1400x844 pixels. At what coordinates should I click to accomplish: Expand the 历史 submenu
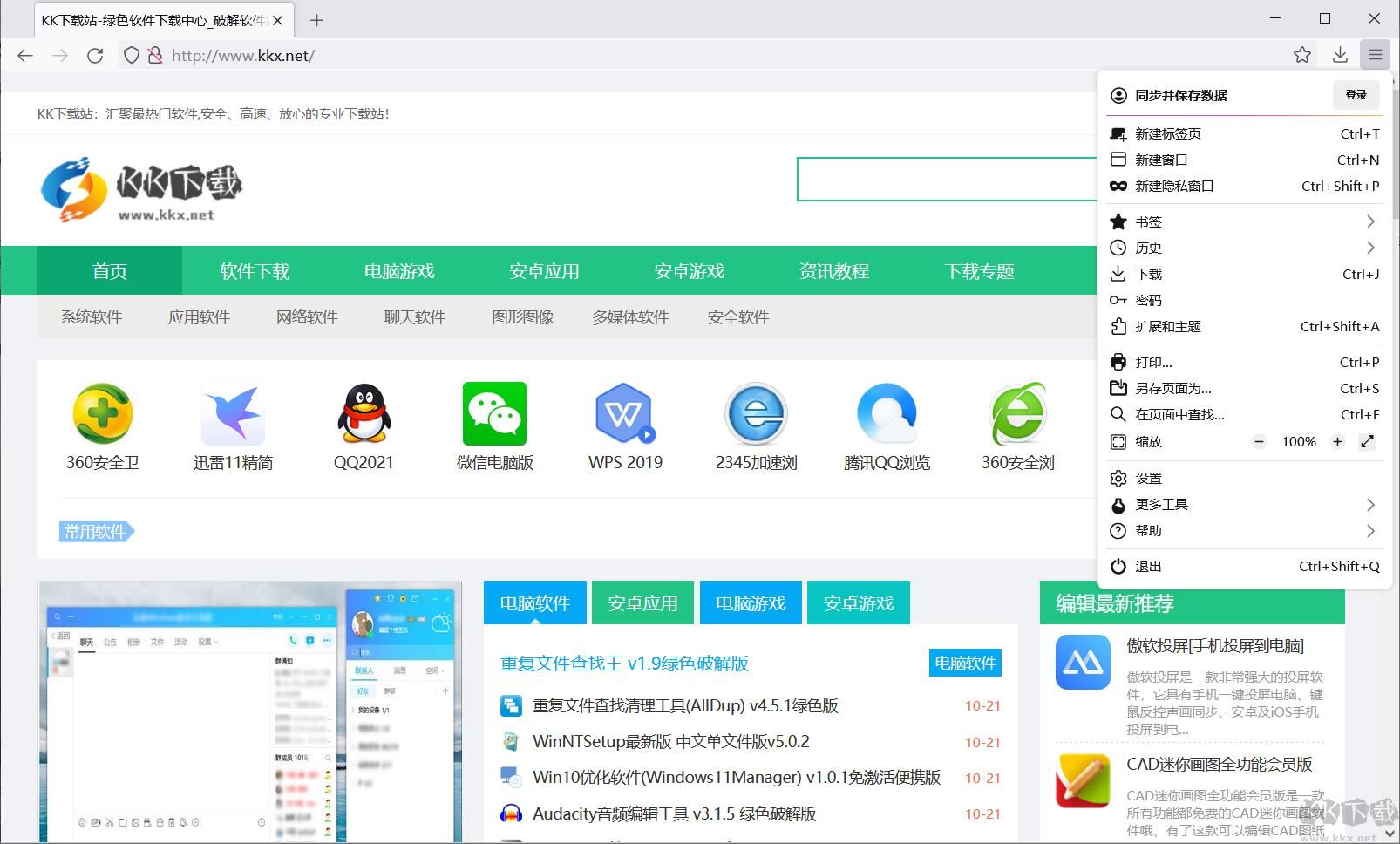pyautogui.click(x=1244, y=248)
